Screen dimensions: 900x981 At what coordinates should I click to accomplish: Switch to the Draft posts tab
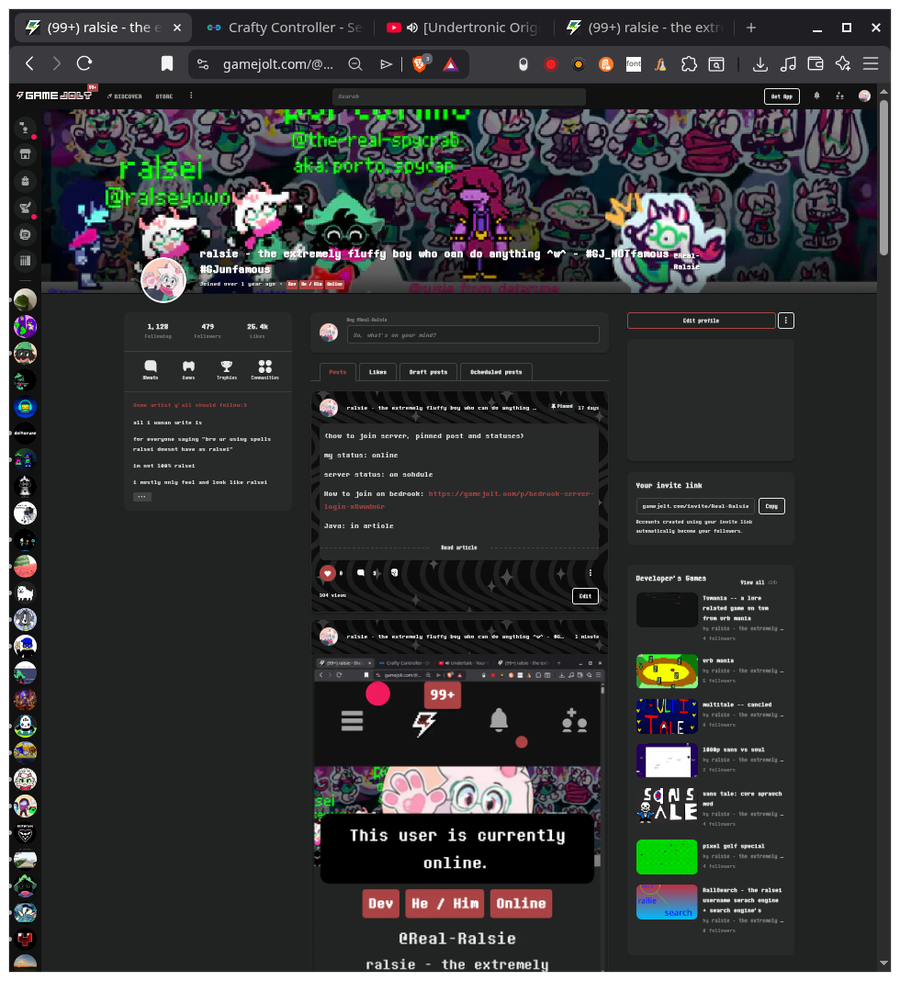tap(428, 372)
